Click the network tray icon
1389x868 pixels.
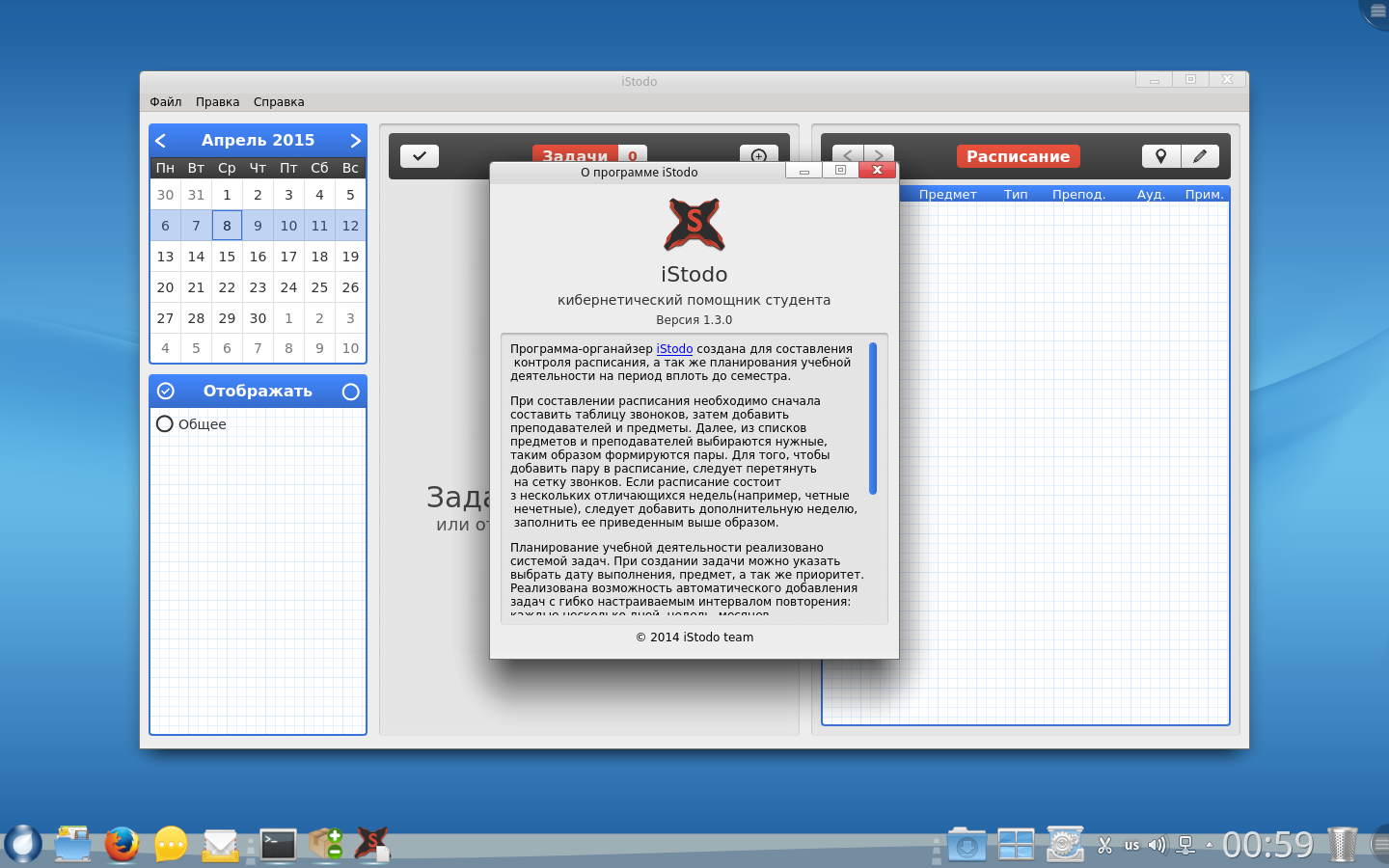tap(1186, 846)
